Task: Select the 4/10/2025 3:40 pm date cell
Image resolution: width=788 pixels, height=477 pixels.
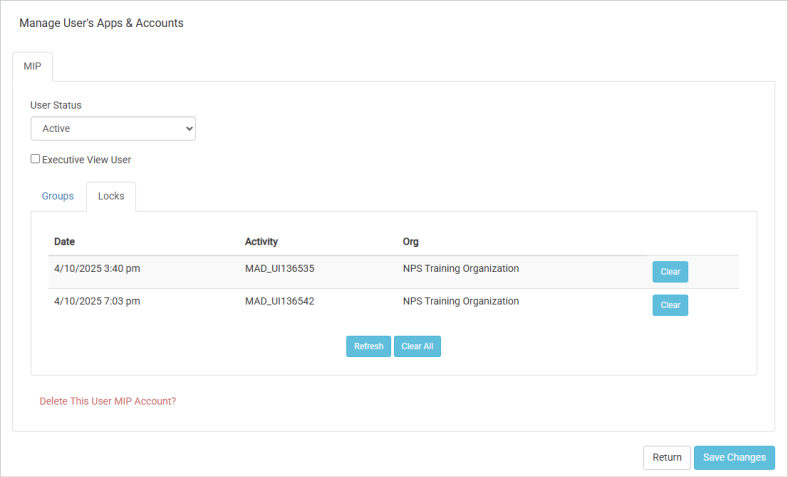Action: [x=97, y=268]
